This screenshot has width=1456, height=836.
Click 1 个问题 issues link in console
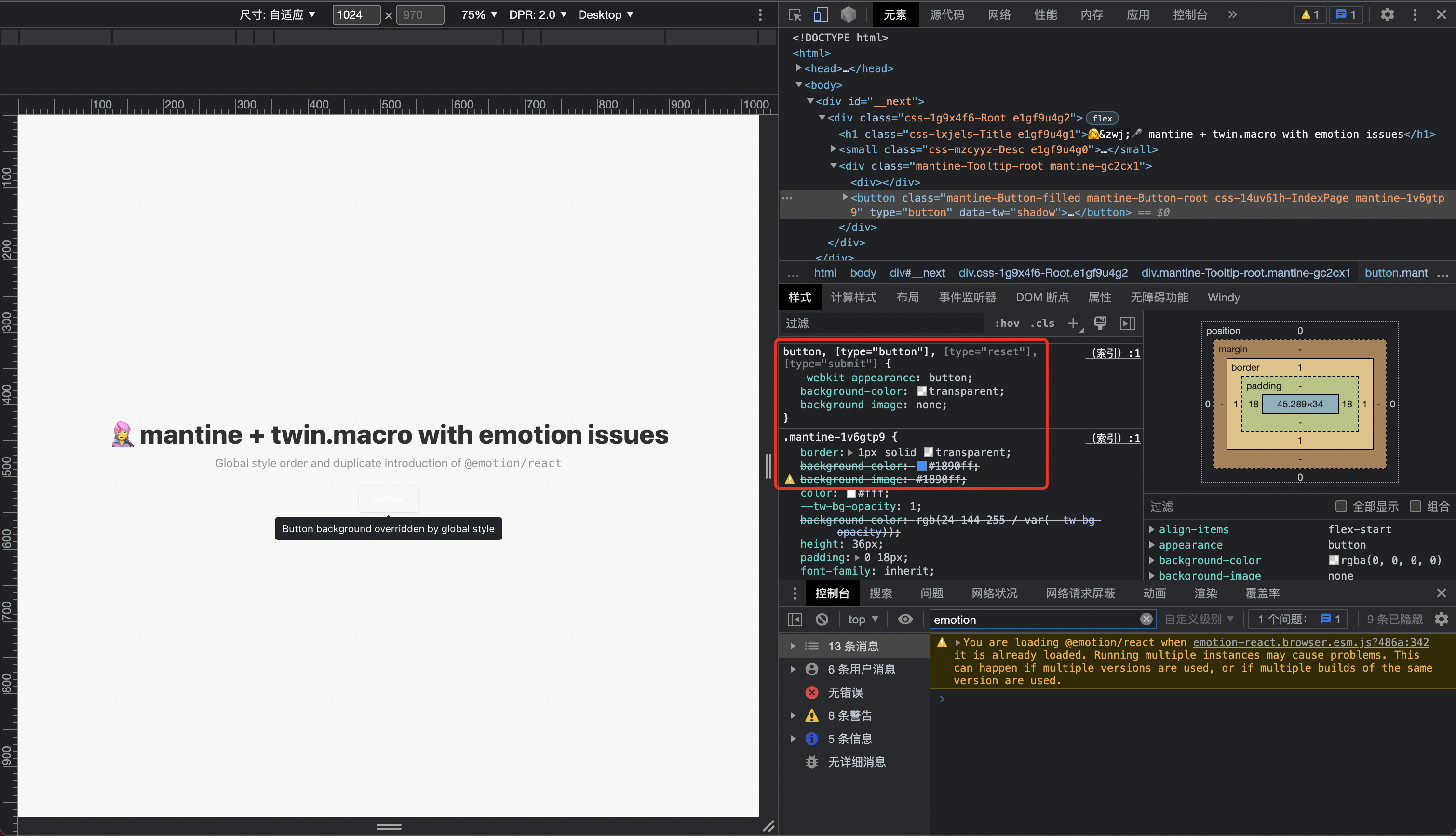(x=1299, y=619)
